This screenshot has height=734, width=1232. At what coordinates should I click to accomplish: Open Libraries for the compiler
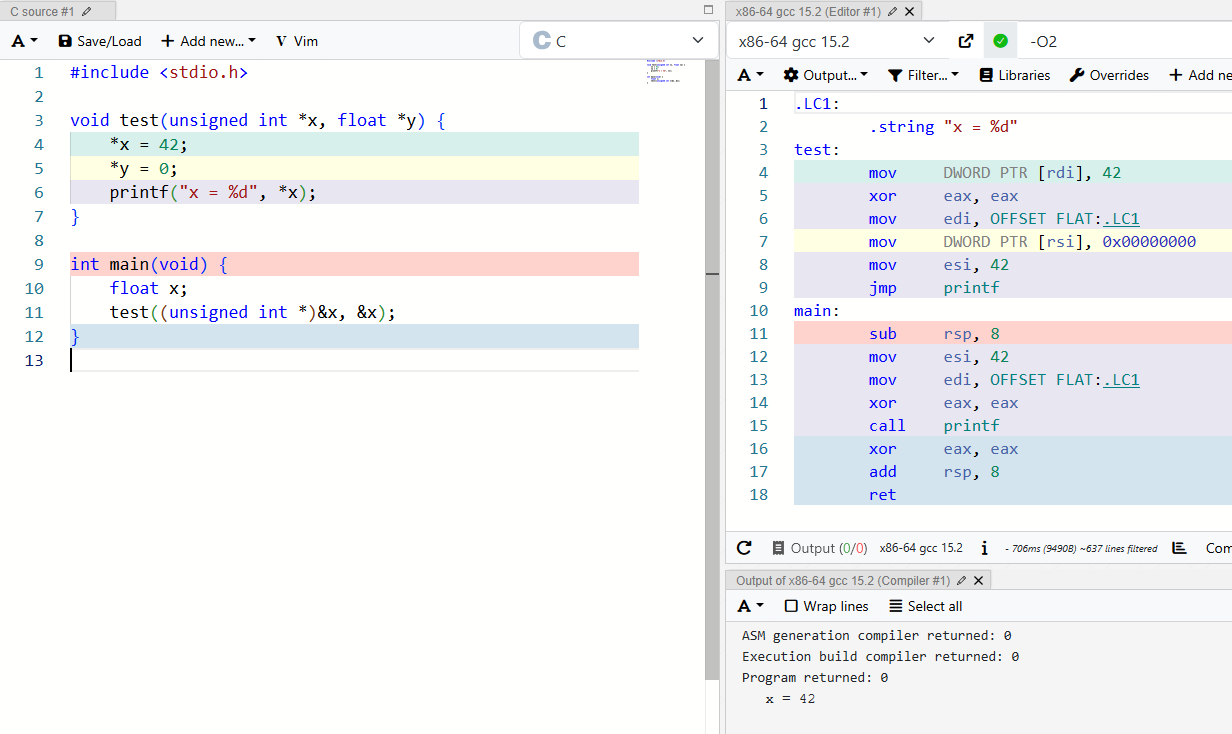[1014, 75]
